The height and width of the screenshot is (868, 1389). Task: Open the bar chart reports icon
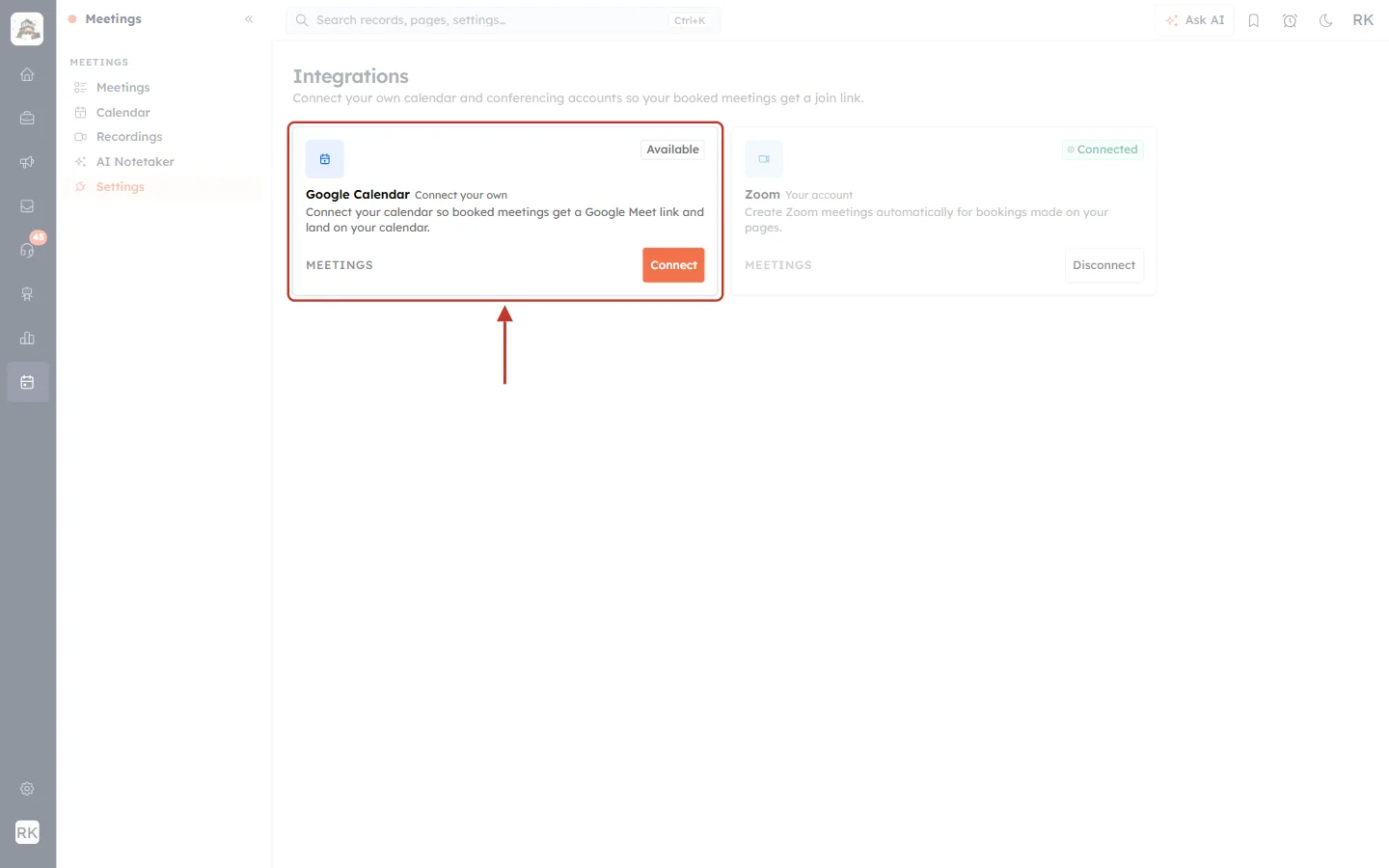tap(27, 339)
